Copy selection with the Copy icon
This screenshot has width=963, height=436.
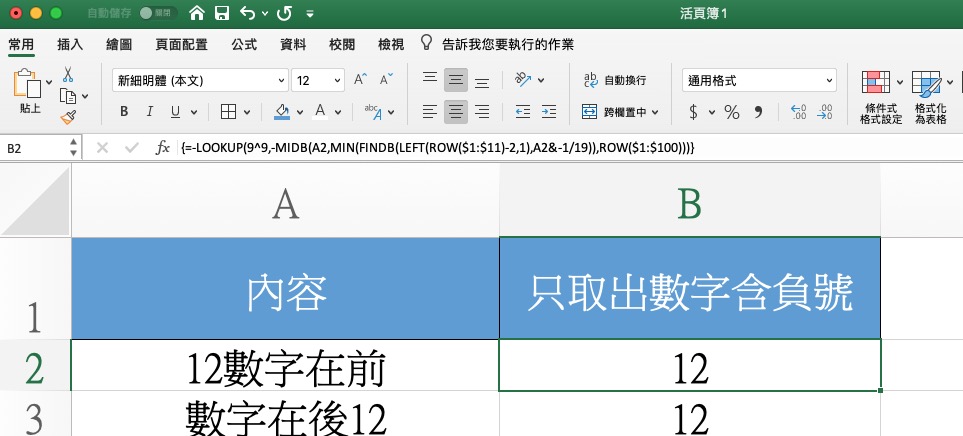point(68,96)
